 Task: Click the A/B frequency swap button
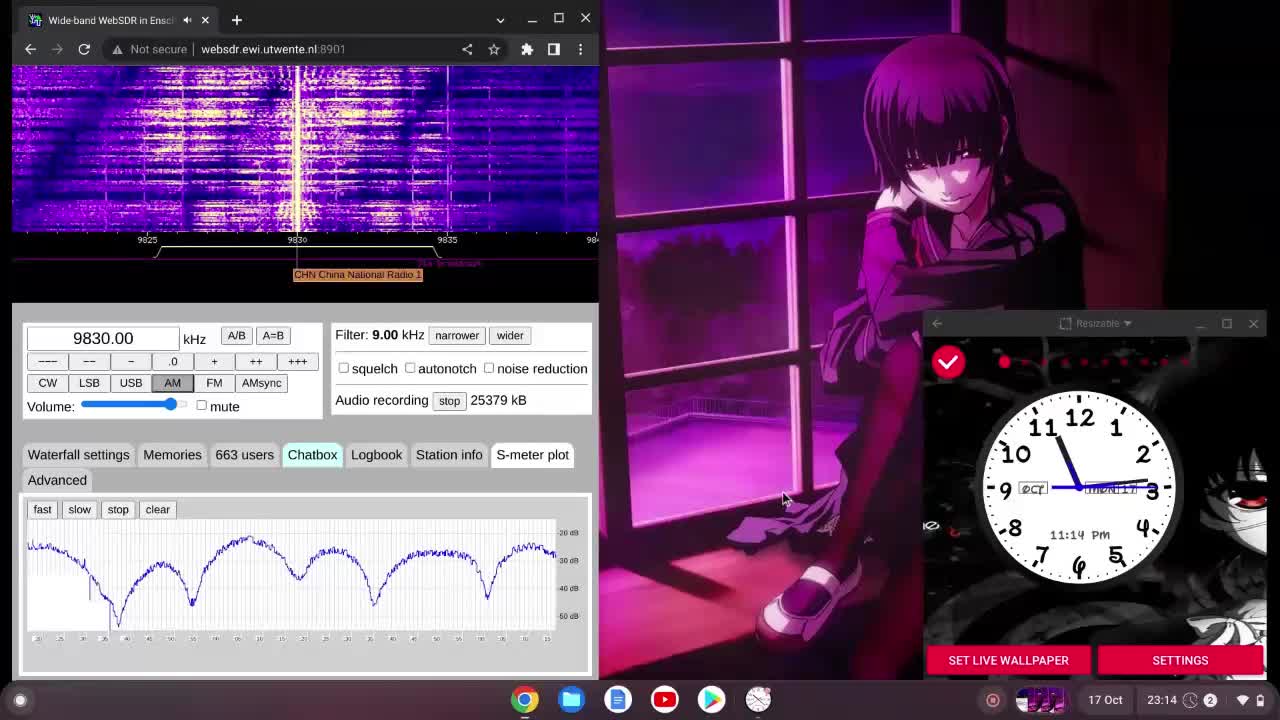(236, 336)
